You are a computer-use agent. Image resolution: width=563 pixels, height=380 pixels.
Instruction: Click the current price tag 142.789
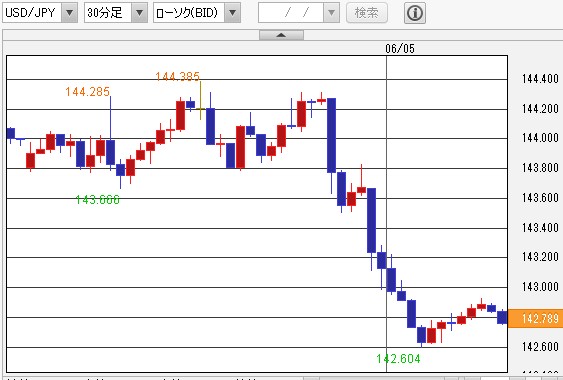coord(535,318)
